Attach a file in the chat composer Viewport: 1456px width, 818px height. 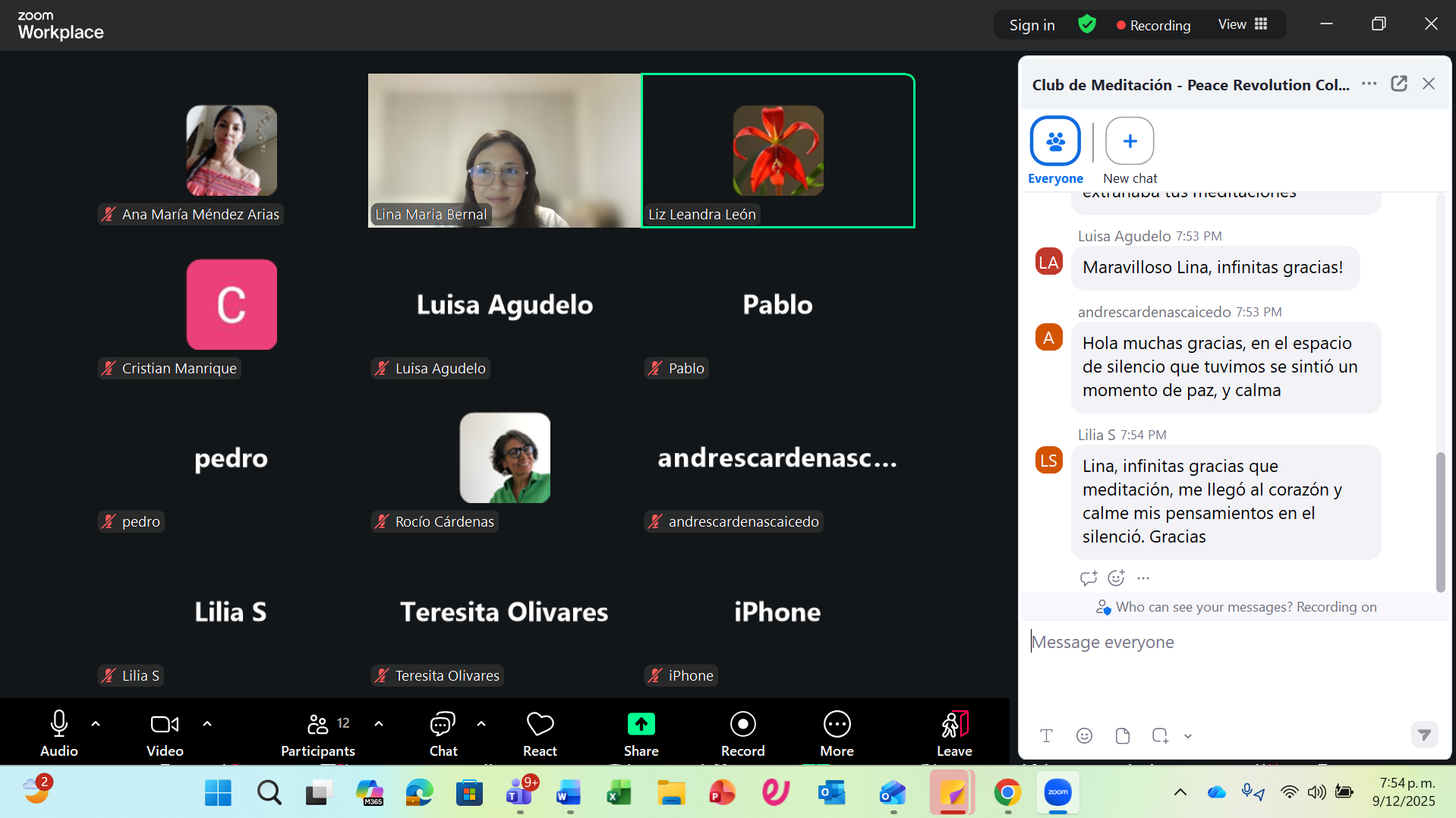click(x=1122, y=735)
